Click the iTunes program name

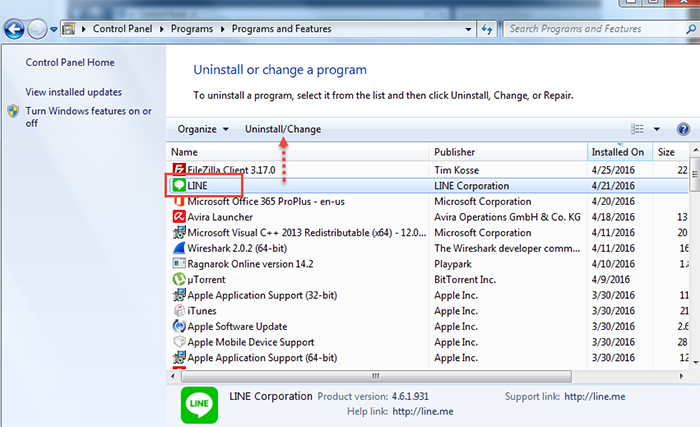tap(202, 311)
